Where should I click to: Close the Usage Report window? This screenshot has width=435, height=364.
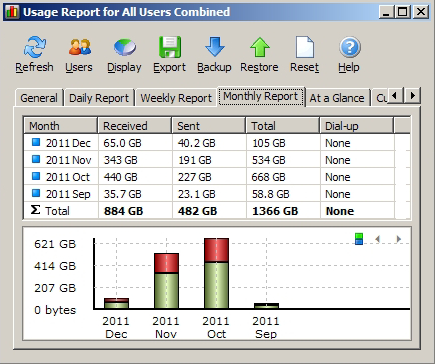click(x=421, y=12)
